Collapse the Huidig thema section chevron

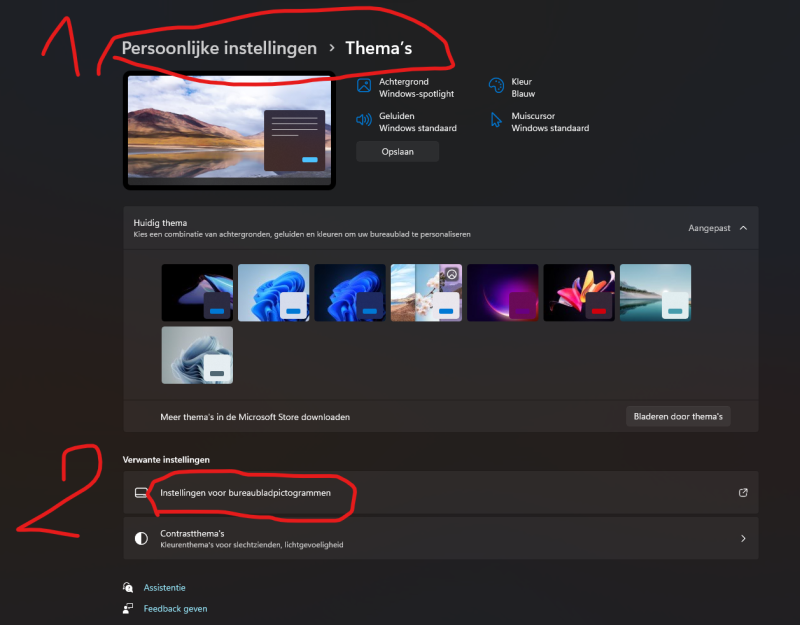point(743,228)
